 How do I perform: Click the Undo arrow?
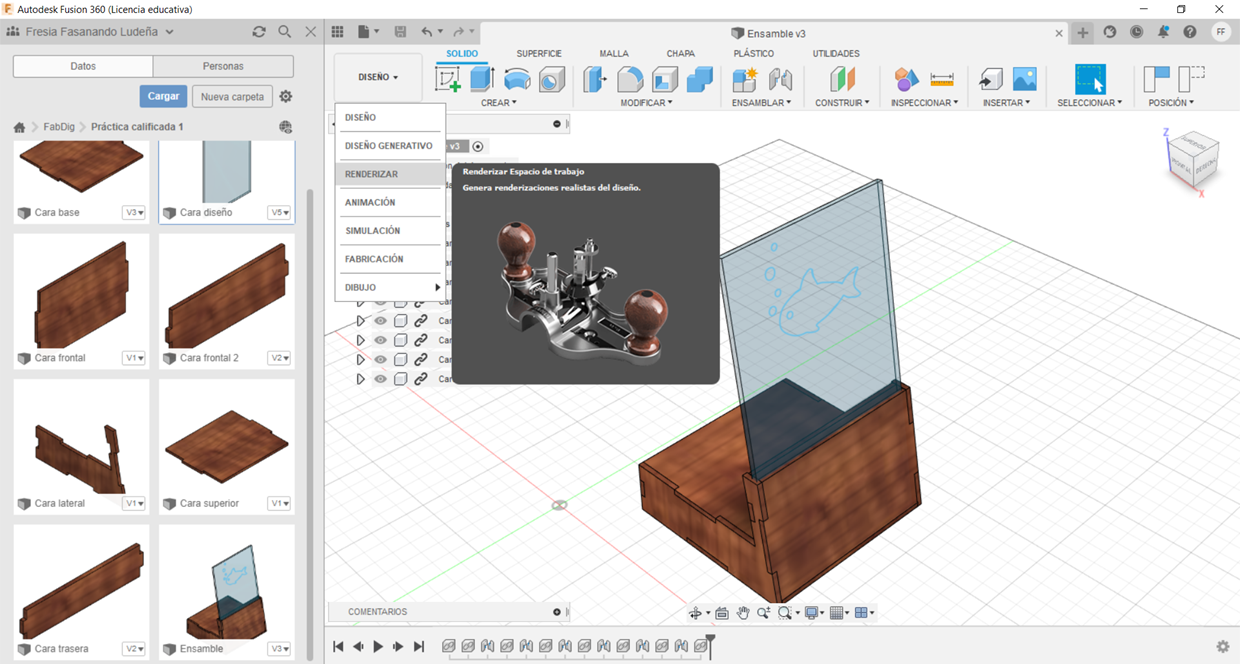[x=427, y=32]
